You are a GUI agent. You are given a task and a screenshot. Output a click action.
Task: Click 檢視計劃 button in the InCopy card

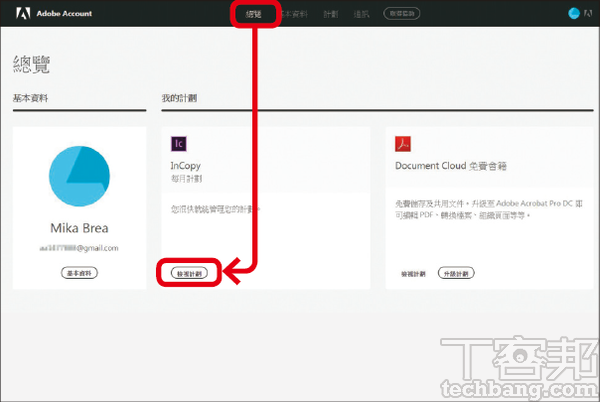click(189, 273)
